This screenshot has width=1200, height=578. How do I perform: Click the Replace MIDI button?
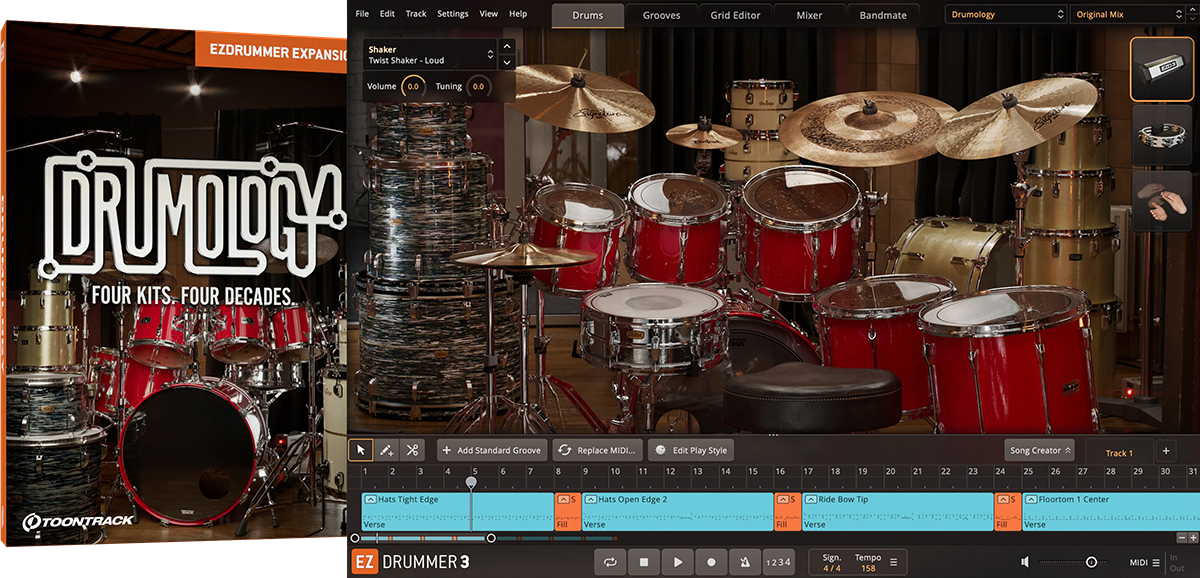pyautogui.click(x=599, y=451)
